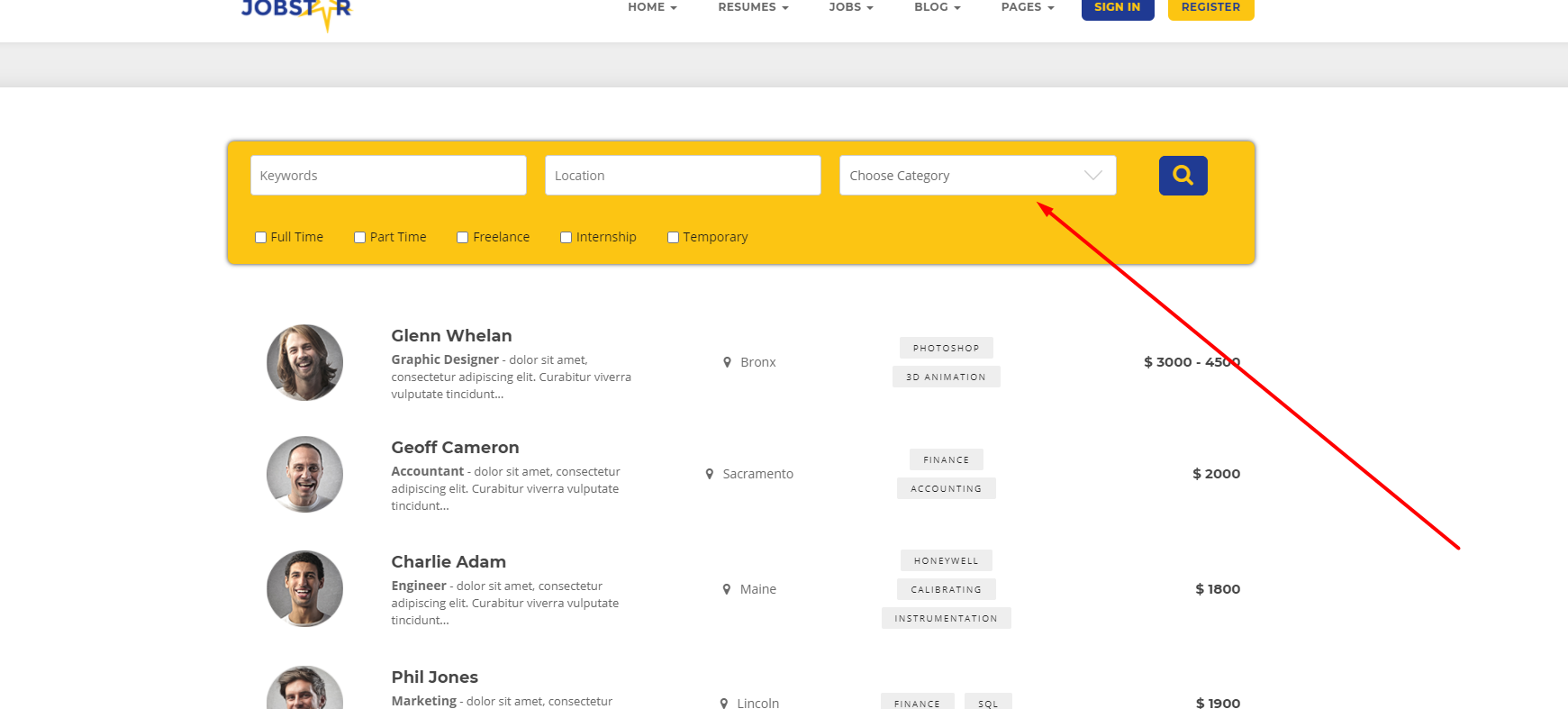1568x709 pixels.
Task: Open Phil Jones's profile photo
Action: [304, 688]
